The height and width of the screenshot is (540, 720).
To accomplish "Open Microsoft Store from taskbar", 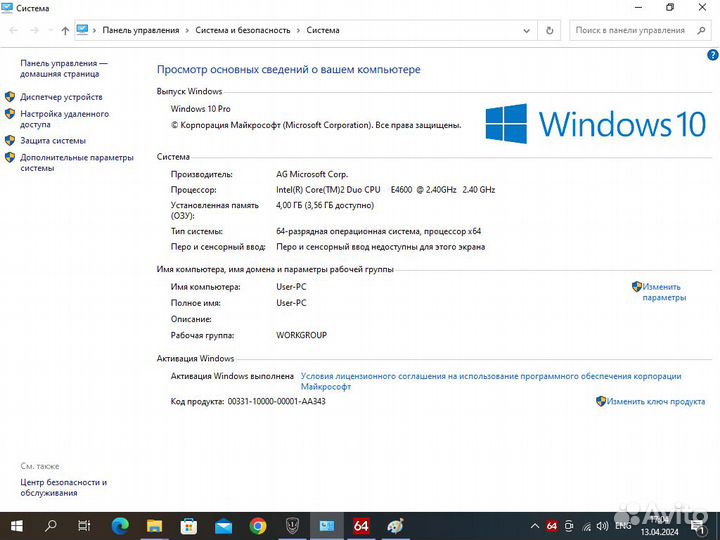I will [x=189, y=526].
